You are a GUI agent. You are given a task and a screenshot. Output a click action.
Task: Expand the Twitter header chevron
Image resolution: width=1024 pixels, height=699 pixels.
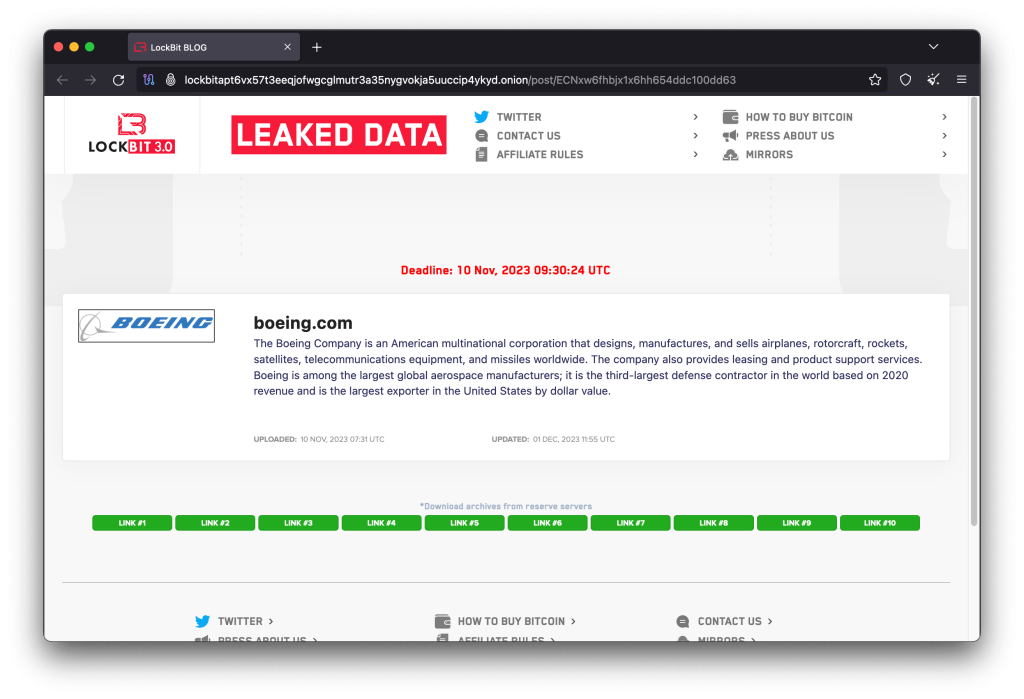tap(696, 117)
